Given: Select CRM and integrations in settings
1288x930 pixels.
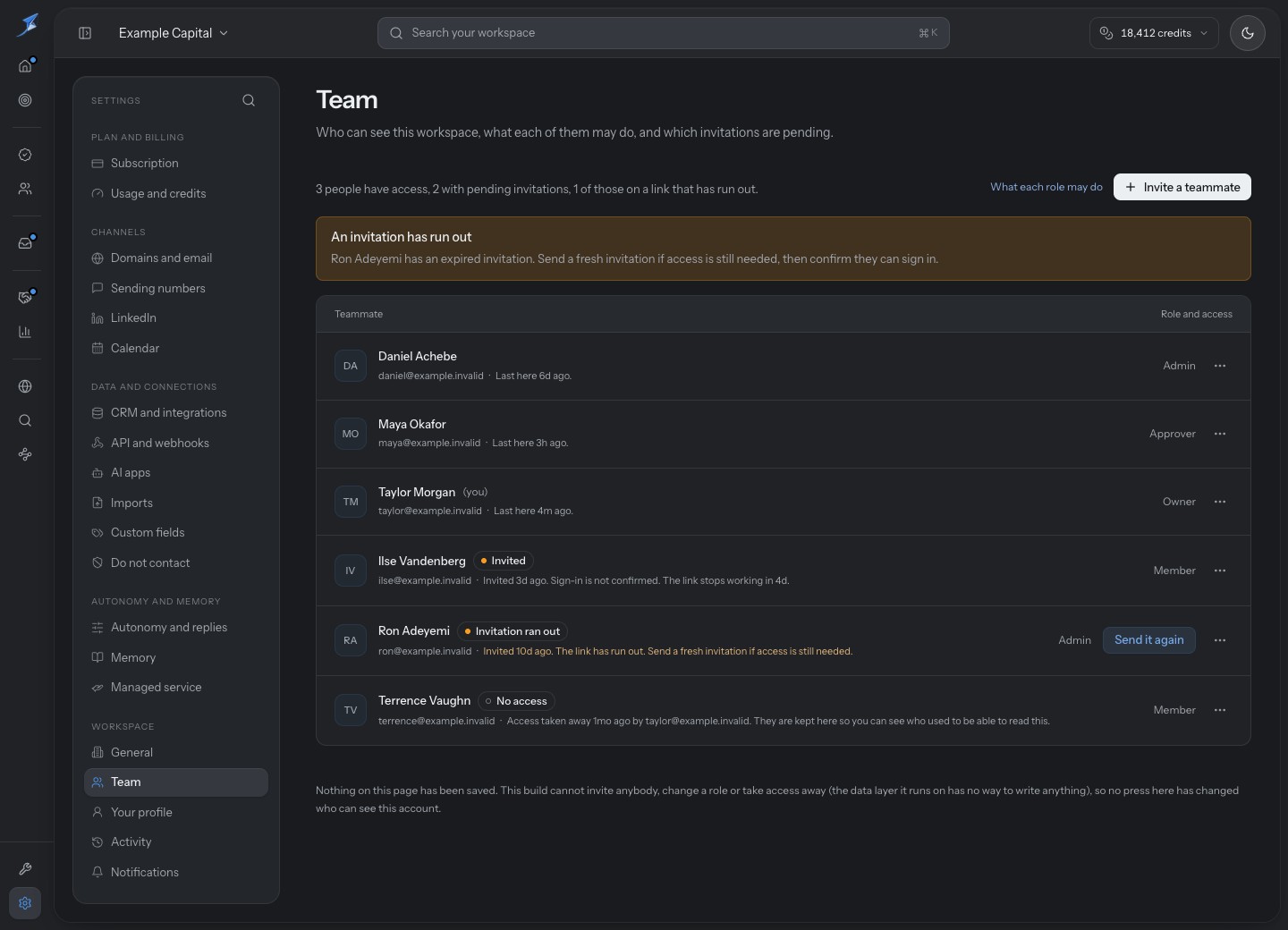Looking at the screenshot, I should coord(176,413).
